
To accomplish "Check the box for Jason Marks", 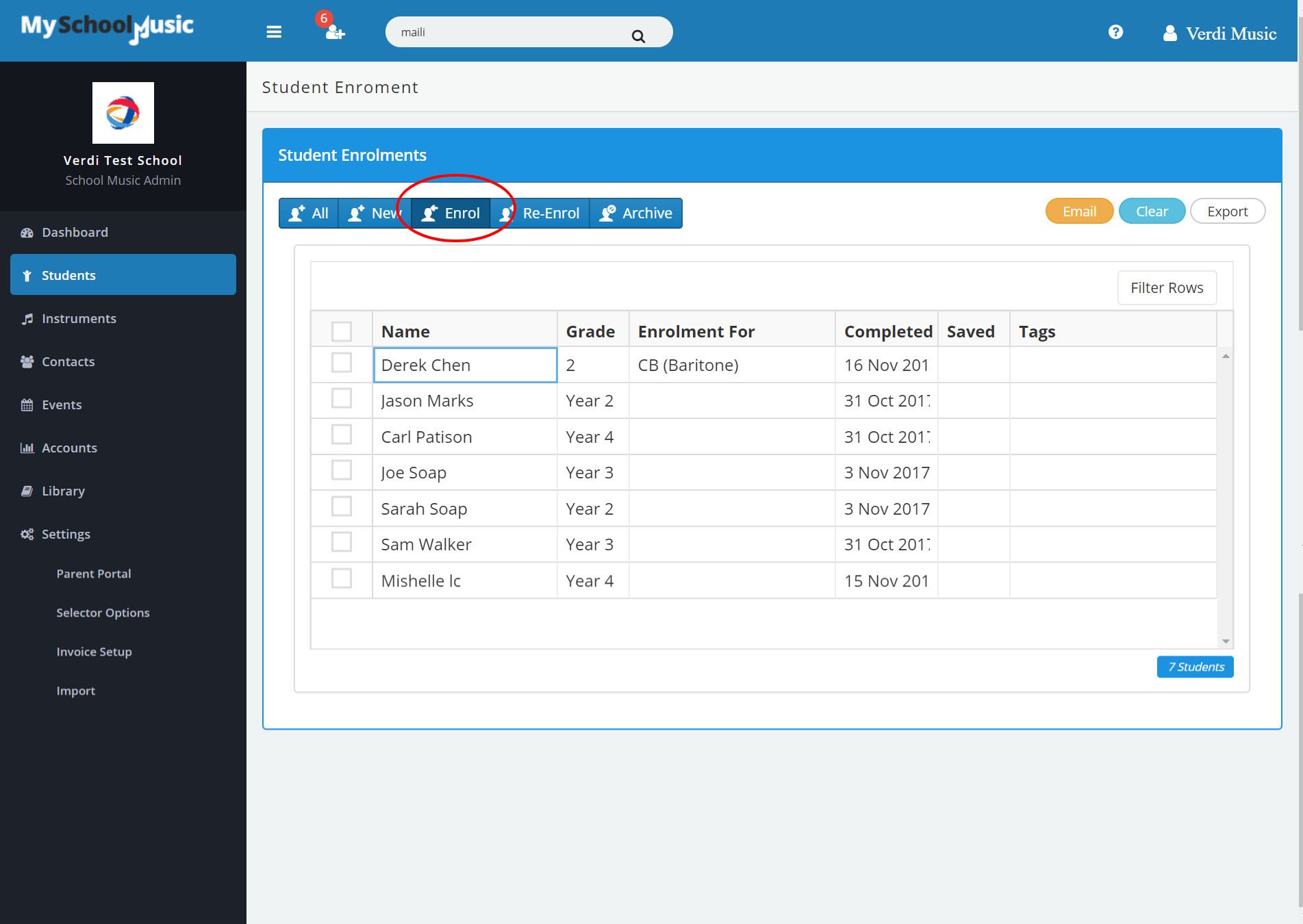I will 342,398.
